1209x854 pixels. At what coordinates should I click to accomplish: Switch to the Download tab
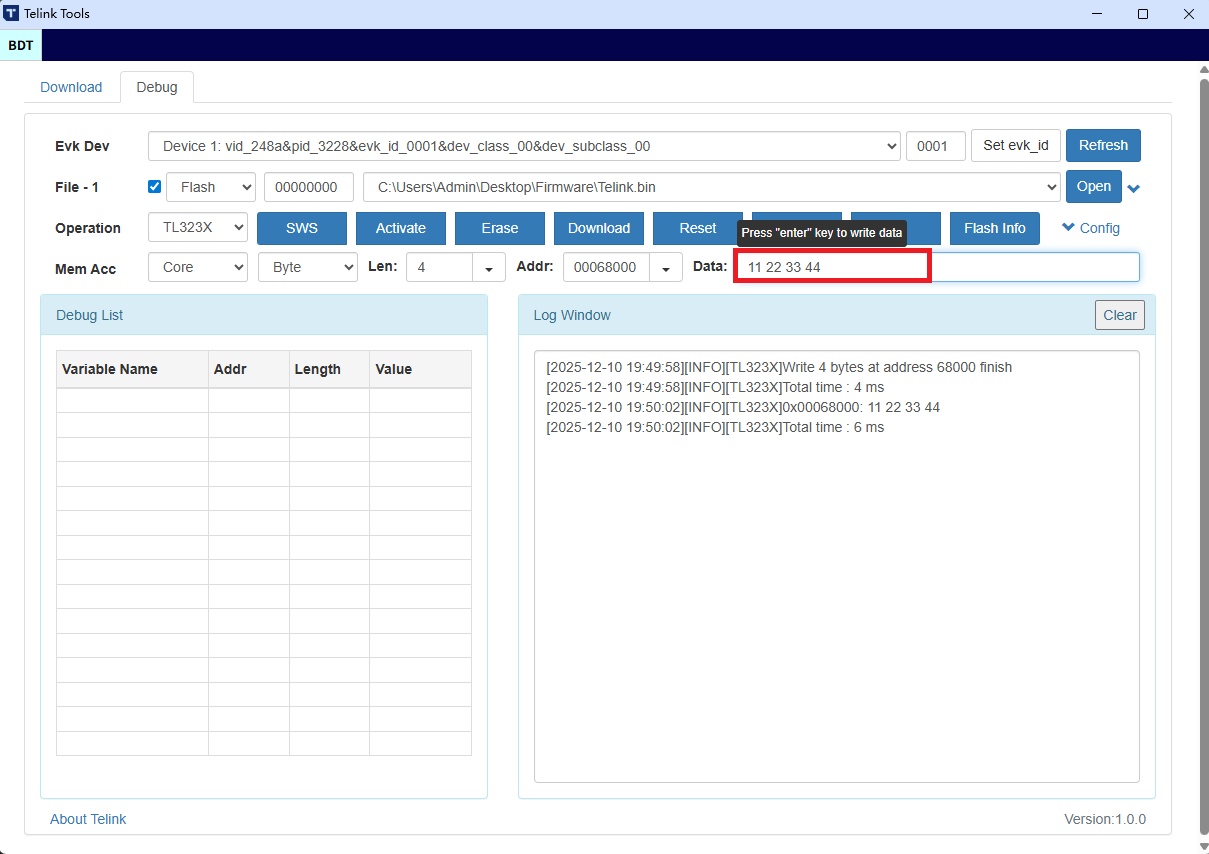(x=71, y=87)
